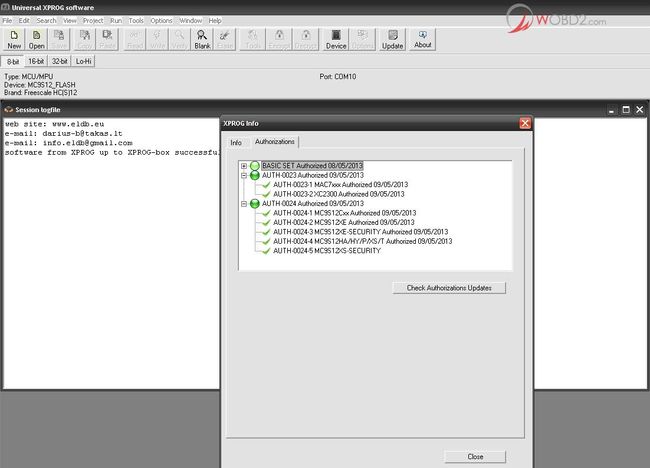This screenshot has height=468, width=650.
Task: Click Close button in XPROG Info
Action: pyautogui.click(x=475, y=456)
